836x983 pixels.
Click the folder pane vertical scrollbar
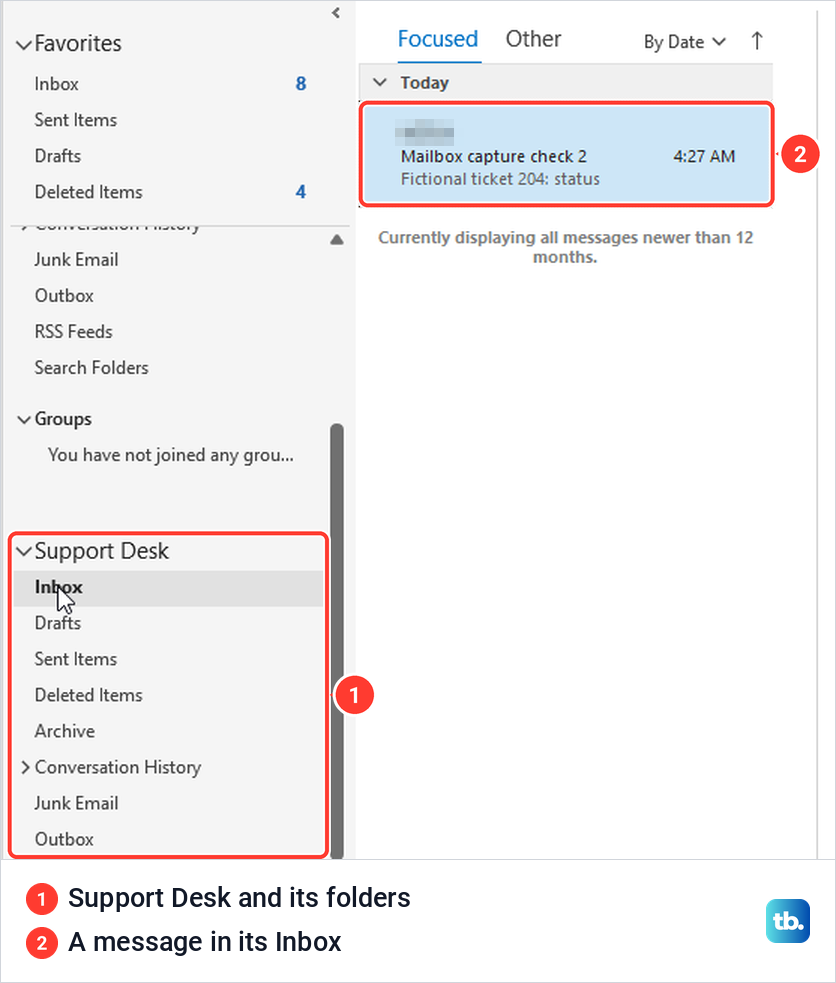tap(337, 641)
